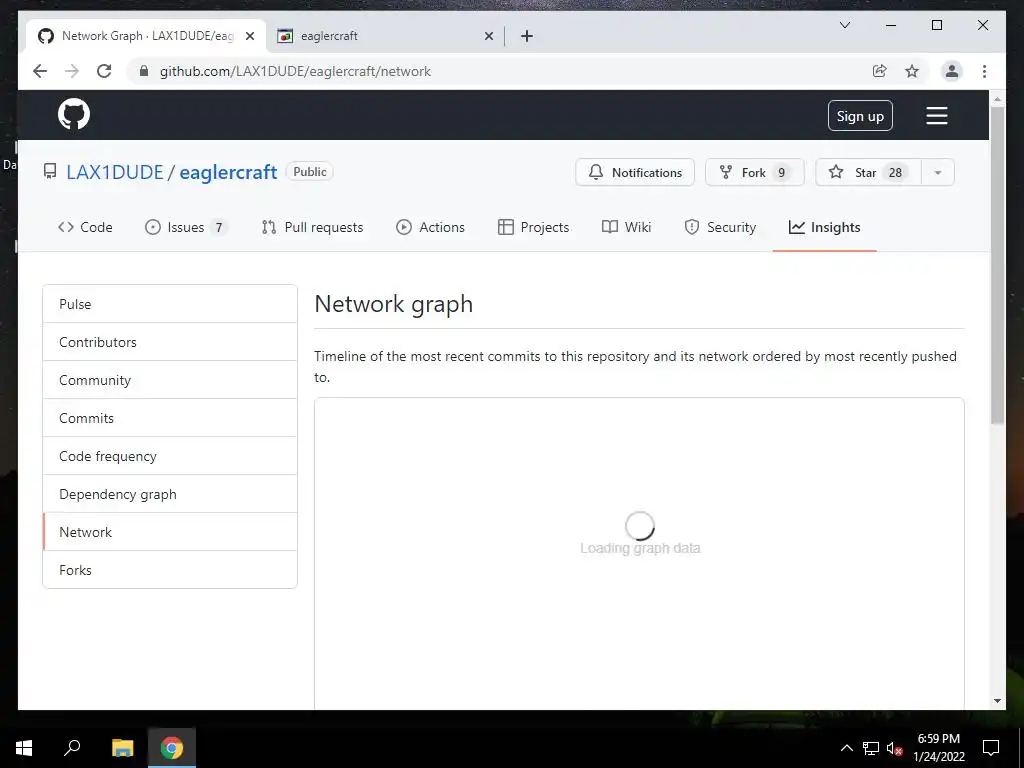Show hidden system tray icons
The width and height of the screenshot is (1024, 768).
coord(846,748)
